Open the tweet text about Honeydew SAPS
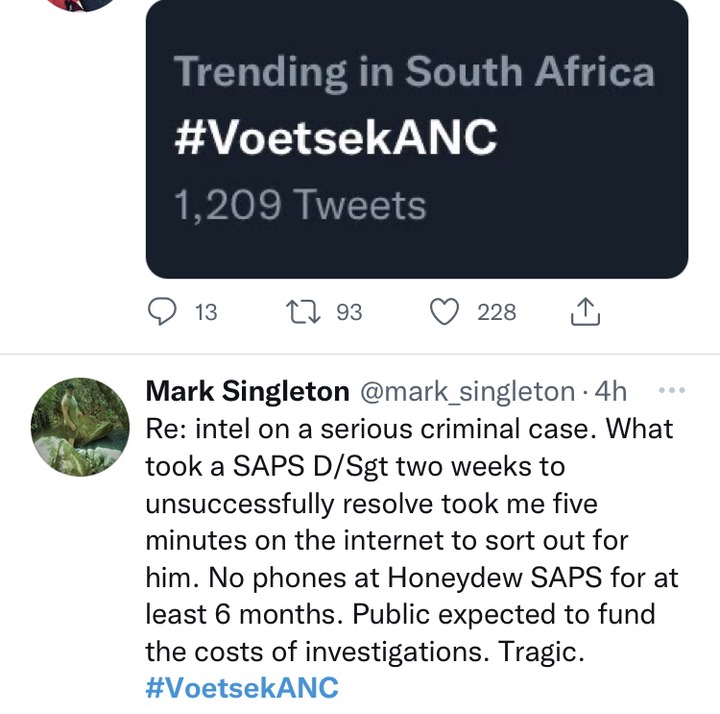The image size is (720, 714). click(411, 540)
